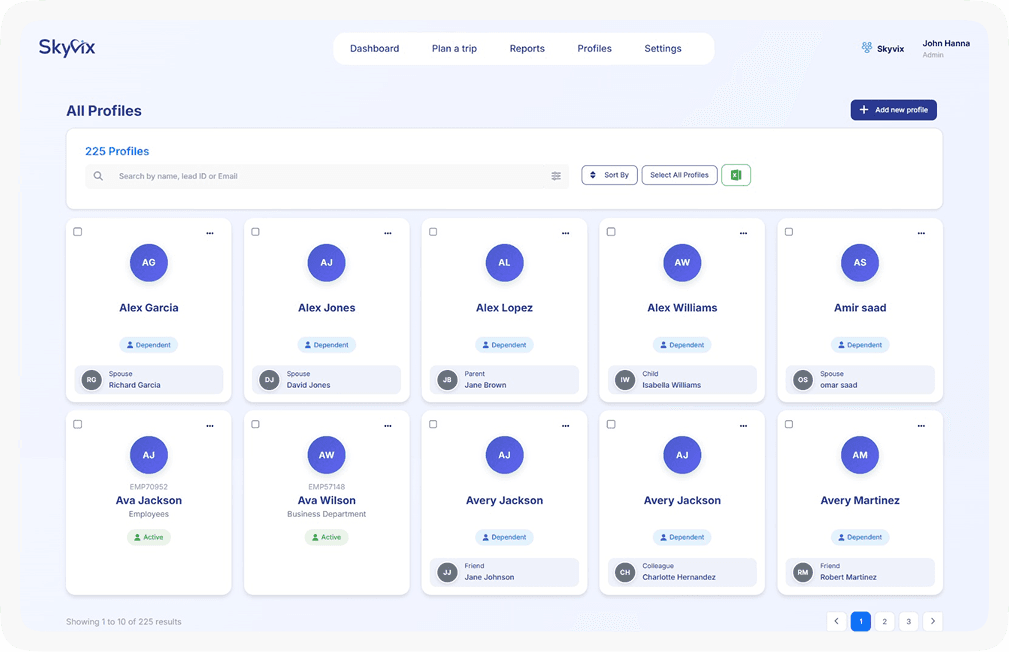
Task: Click the search magnifier icon
Action: (98, 175)
